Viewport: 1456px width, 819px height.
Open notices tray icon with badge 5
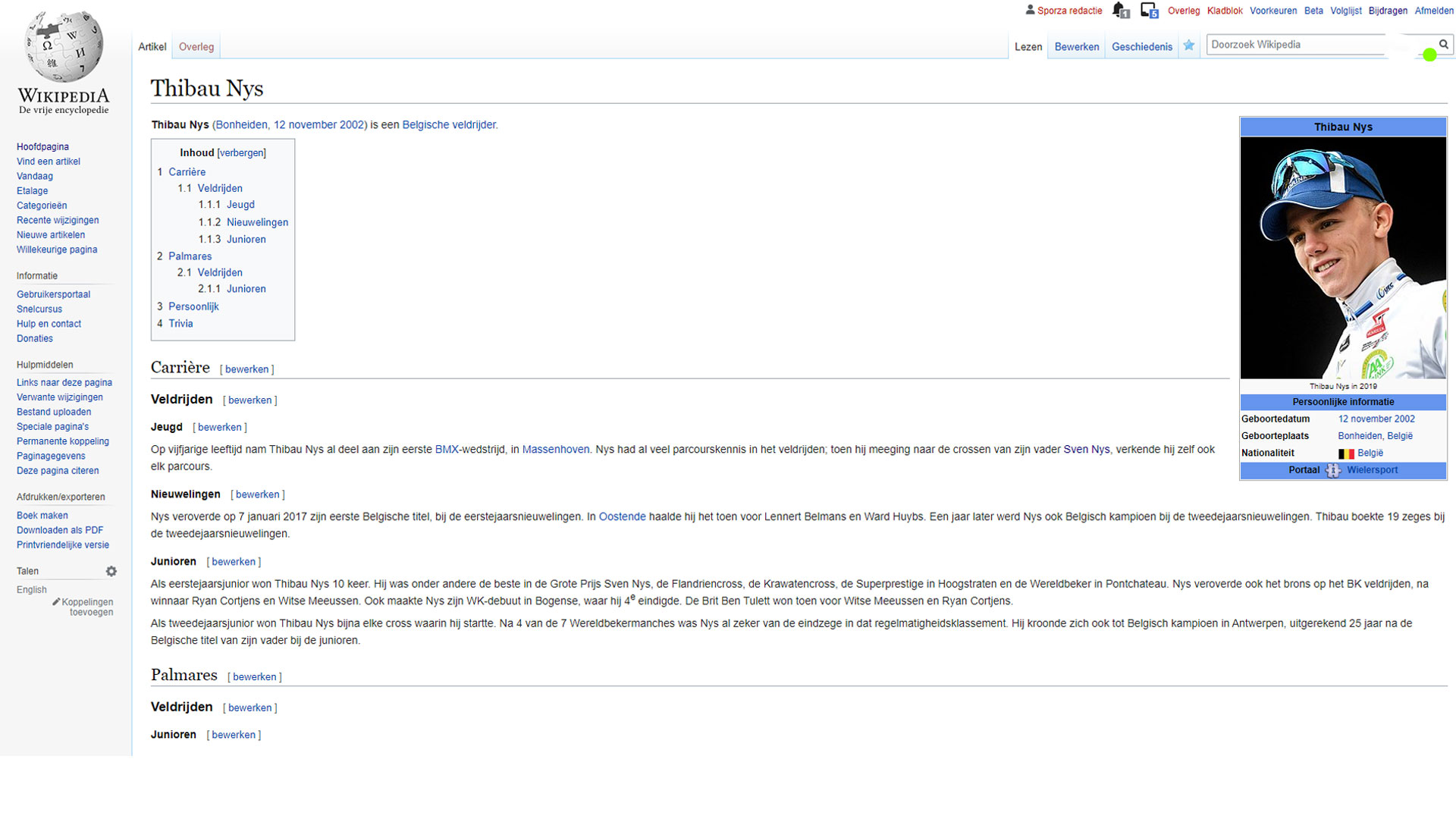(x=1148, y=11)
